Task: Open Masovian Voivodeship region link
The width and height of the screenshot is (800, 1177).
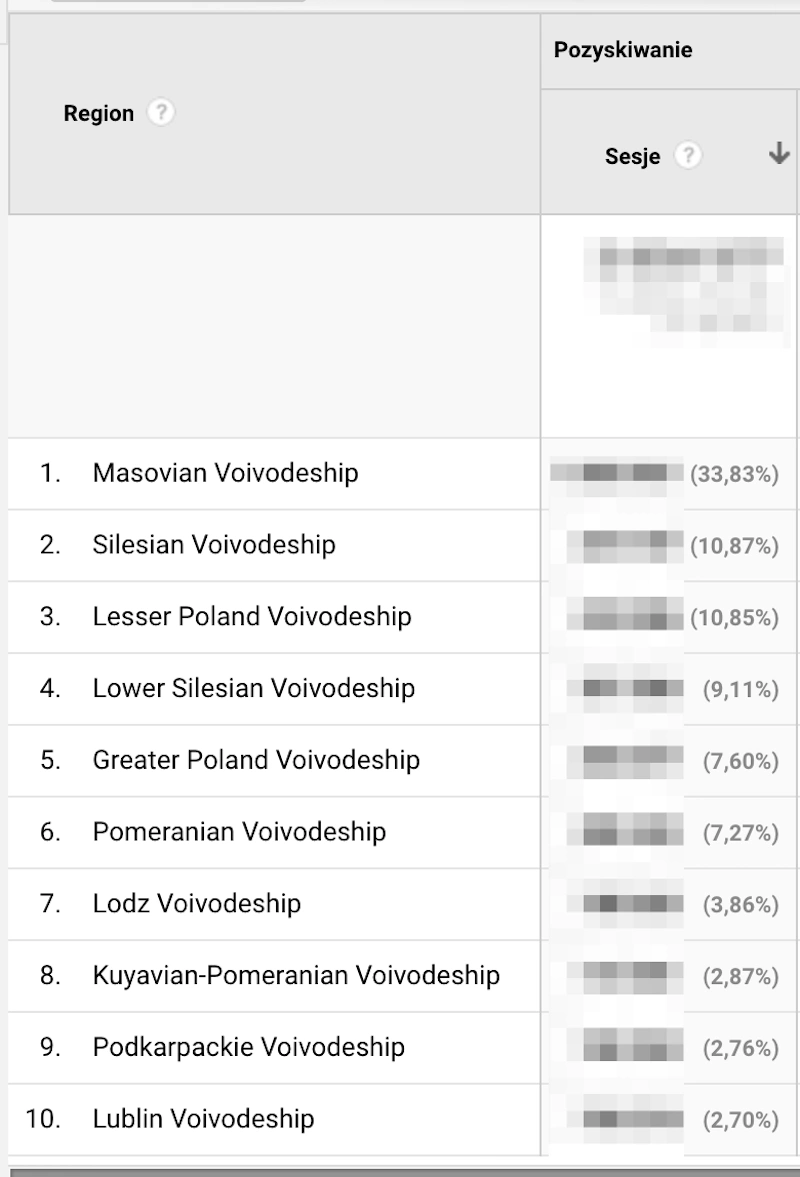Action: point(225,473)
